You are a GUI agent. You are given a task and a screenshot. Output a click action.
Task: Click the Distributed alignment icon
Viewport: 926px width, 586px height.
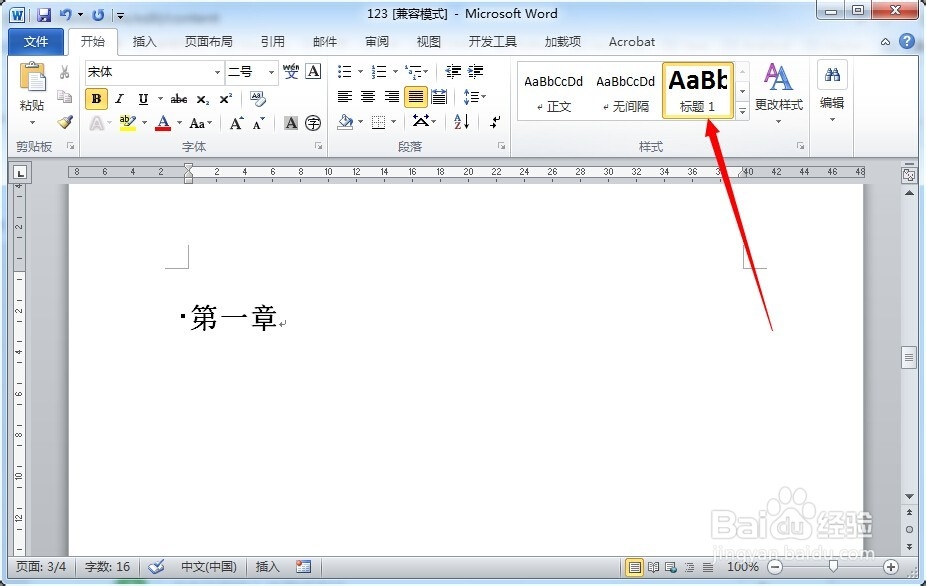click(x=439, y=96)
